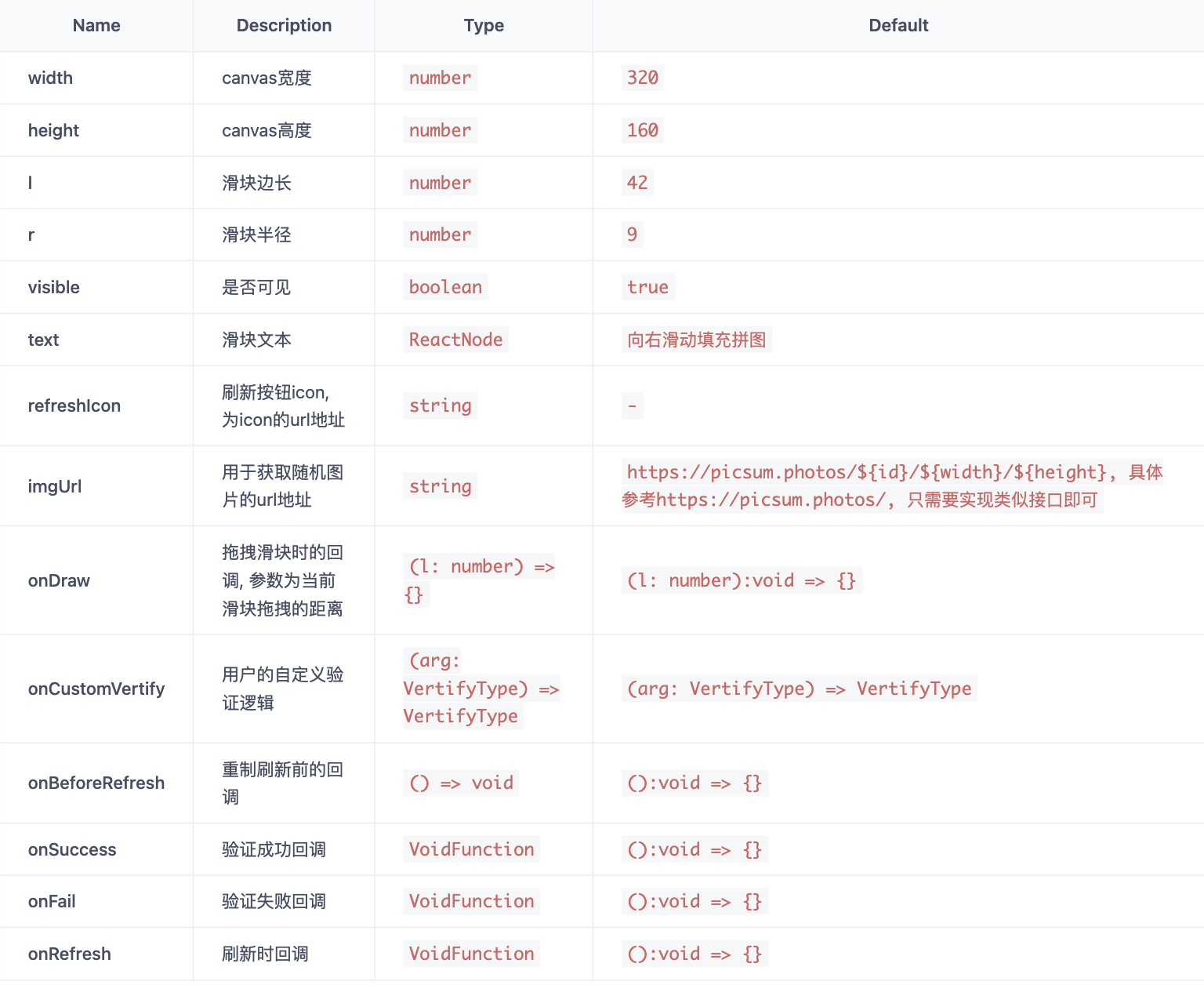
Task: Click the 'number' type in width row
Action: [440, 78]
